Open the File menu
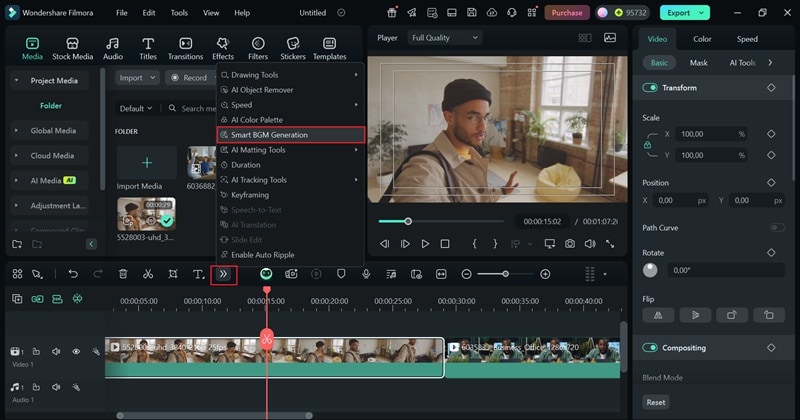Viewport: 800px width, 420px height. [x=121, y=13]
